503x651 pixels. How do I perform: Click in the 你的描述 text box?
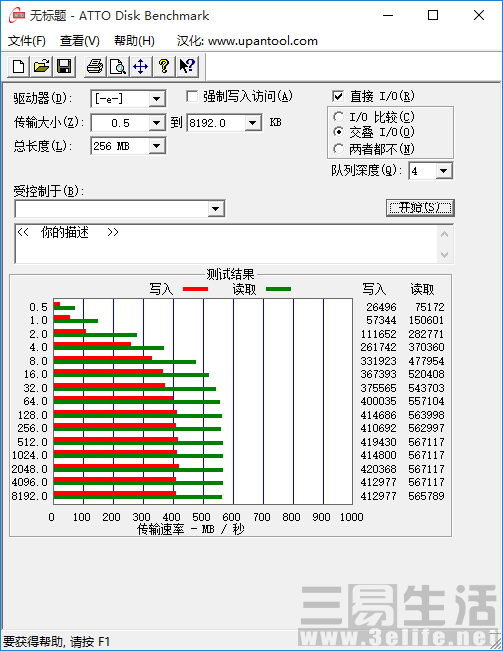[x=226, y=244]
